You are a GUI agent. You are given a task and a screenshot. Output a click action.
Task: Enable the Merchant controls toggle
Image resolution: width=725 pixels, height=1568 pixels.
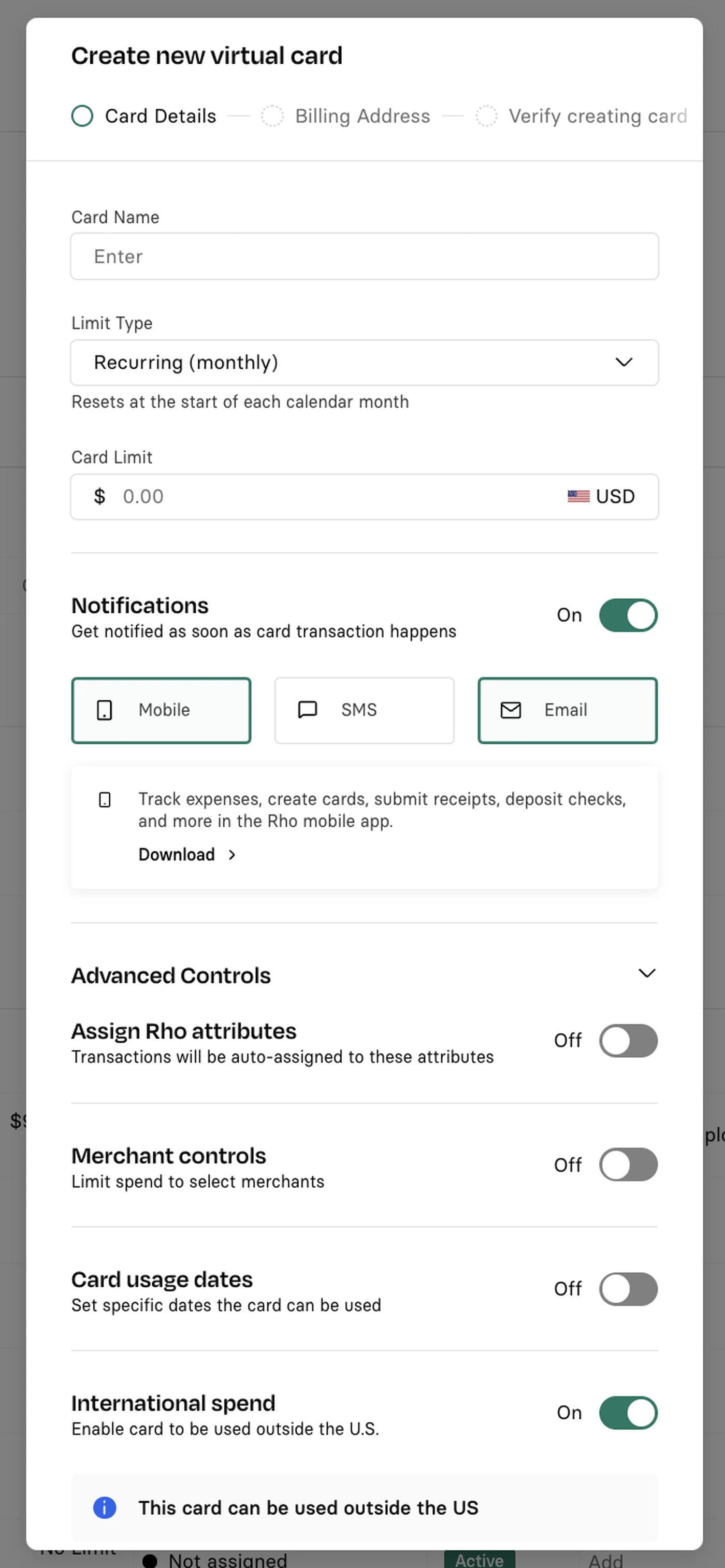tap(628, 1164)
